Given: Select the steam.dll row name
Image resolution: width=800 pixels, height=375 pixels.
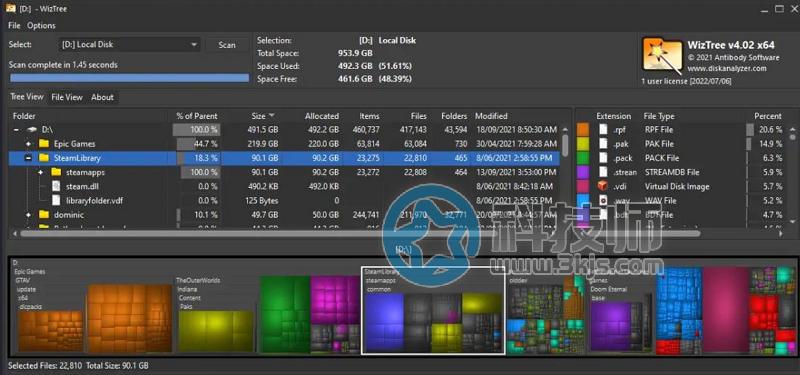Looking at the screenshot, I should (x=82, y=187).
